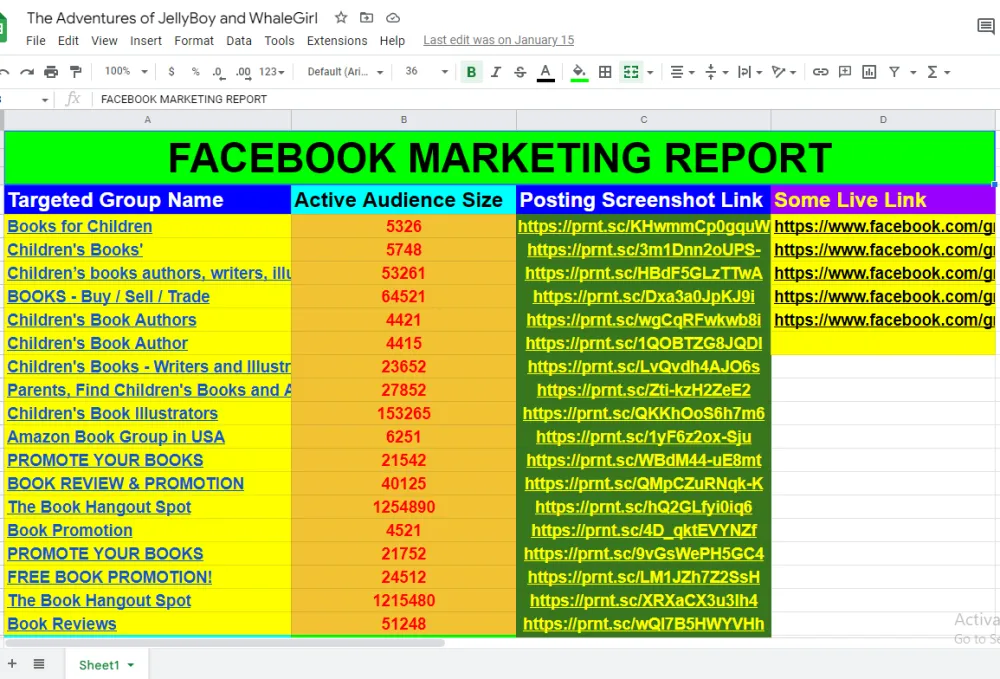Open the font family dropdown
The height and width of the screenshot is (679, 1000).
coord(345,72)
